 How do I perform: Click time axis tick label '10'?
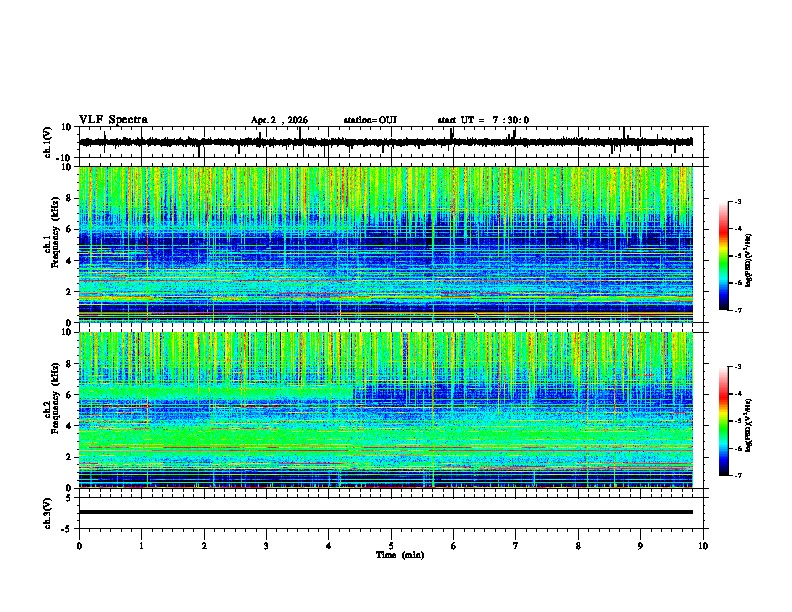click(x=703, y=546)
